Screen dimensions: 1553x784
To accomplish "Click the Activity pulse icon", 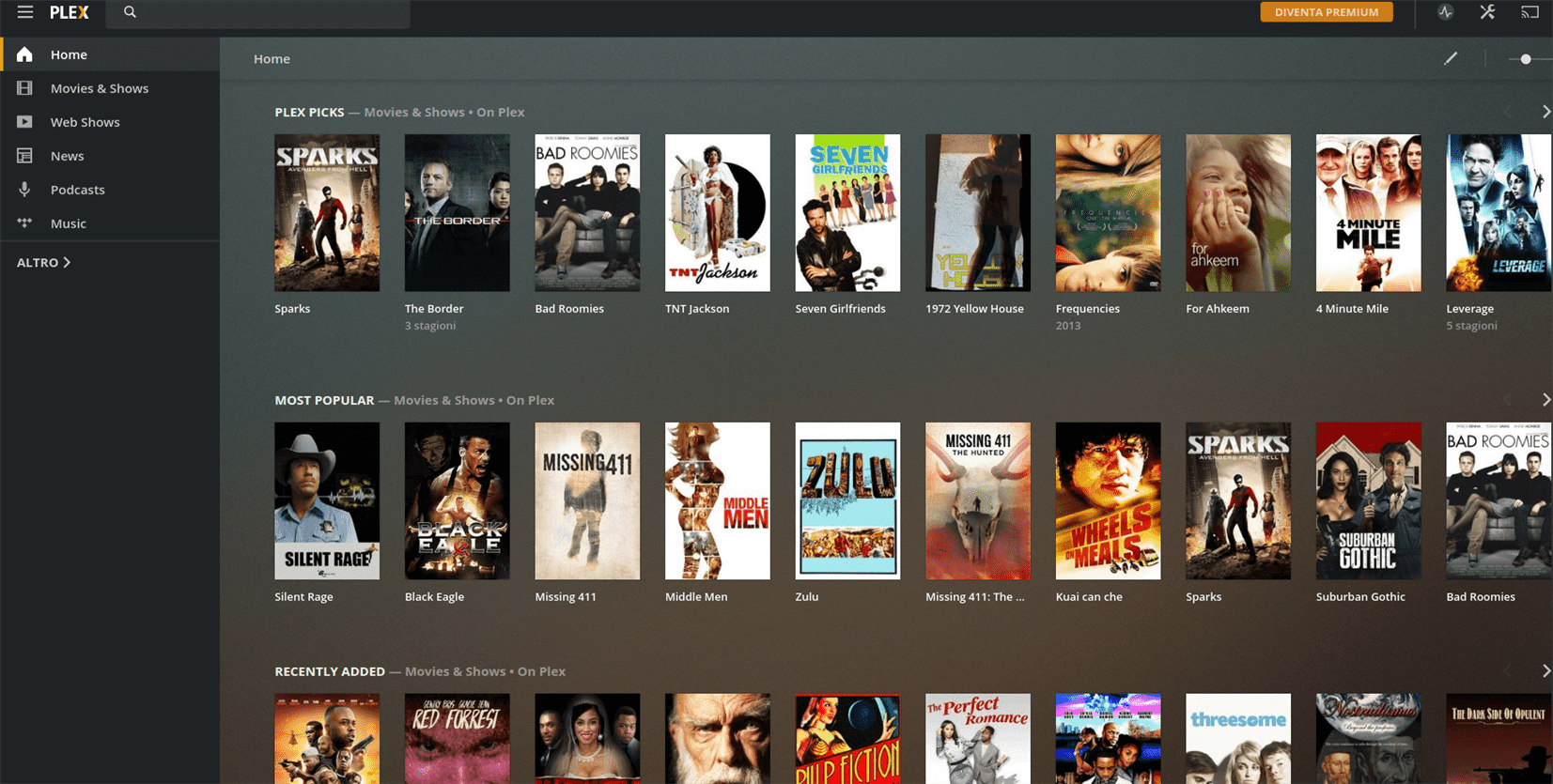I will [x=1445, y=12].
